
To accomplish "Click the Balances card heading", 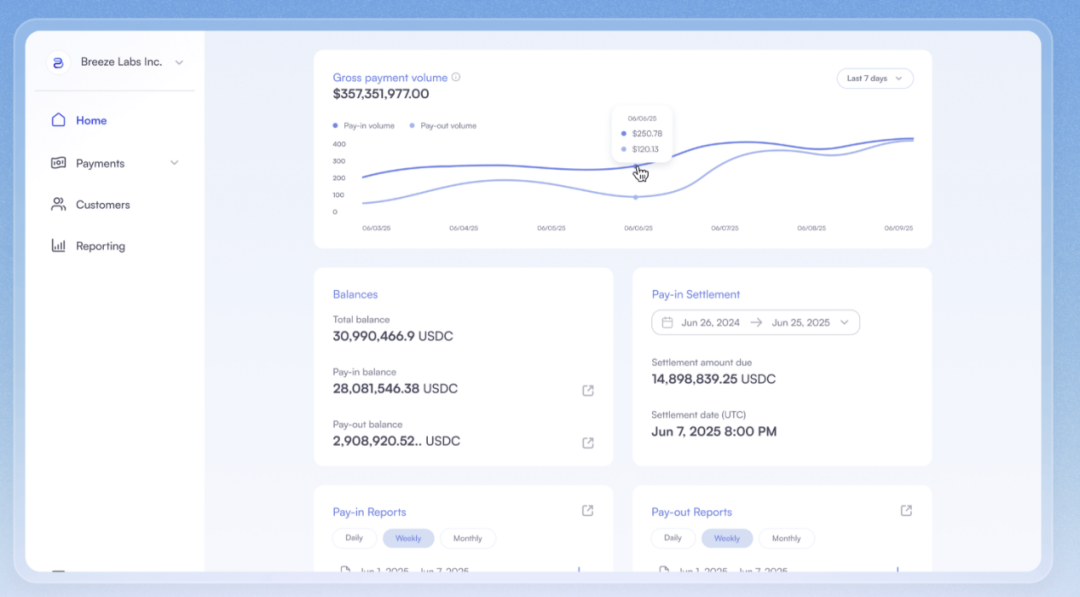I will click(355, 294).
